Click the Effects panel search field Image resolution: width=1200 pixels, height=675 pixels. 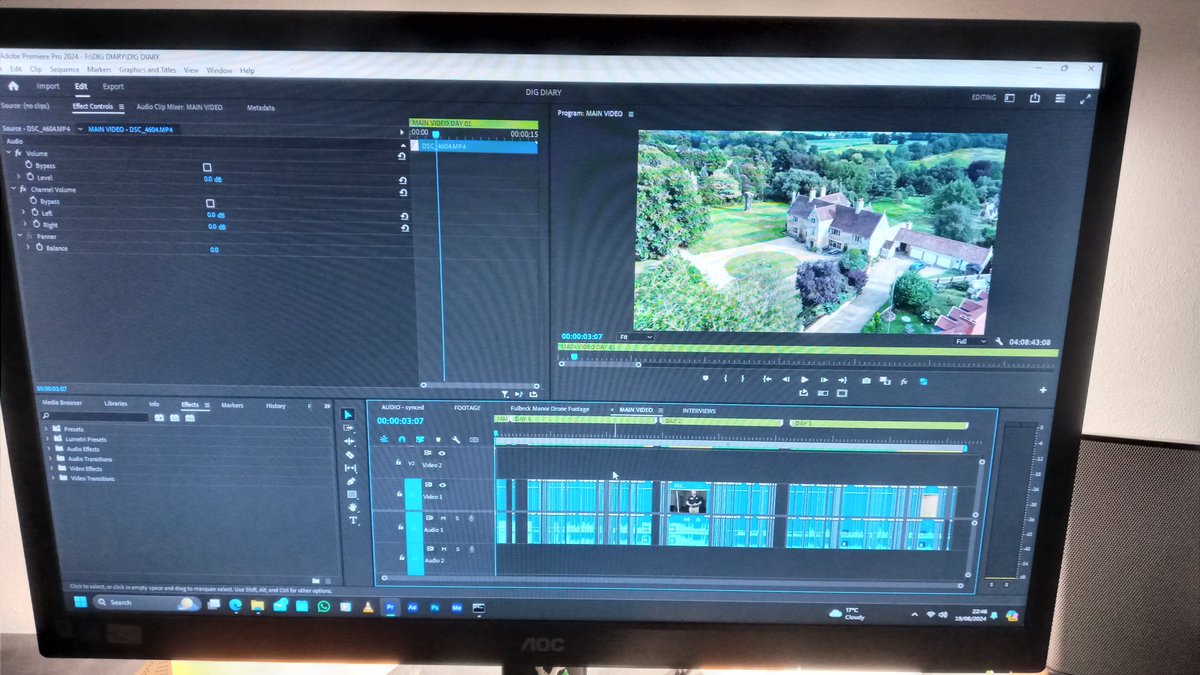coord(95,417)
